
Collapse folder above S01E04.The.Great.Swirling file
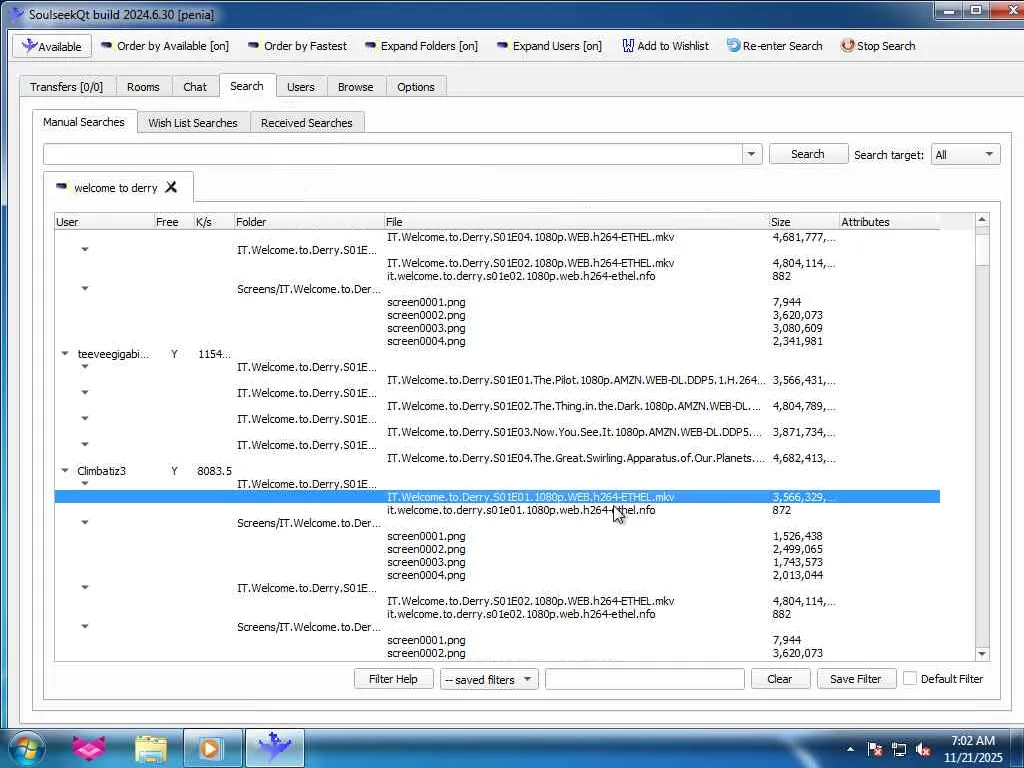[85, 445]
